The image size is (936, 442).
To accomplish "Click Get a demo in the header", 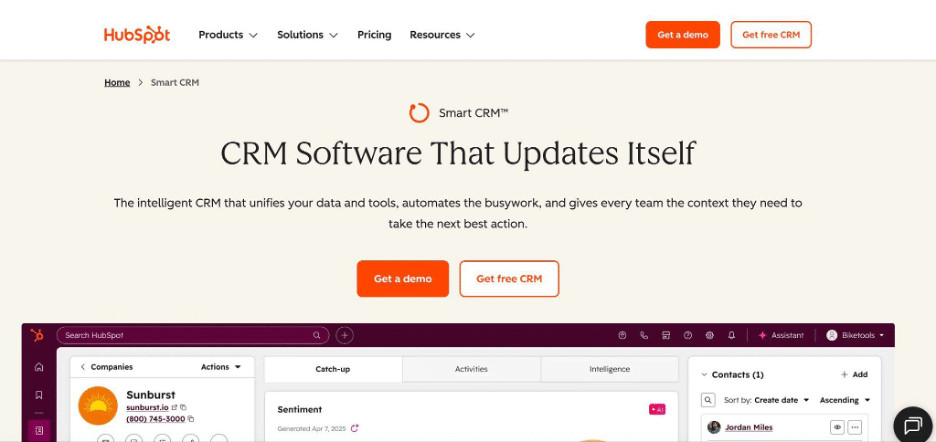I will click(x=683, y=35).
